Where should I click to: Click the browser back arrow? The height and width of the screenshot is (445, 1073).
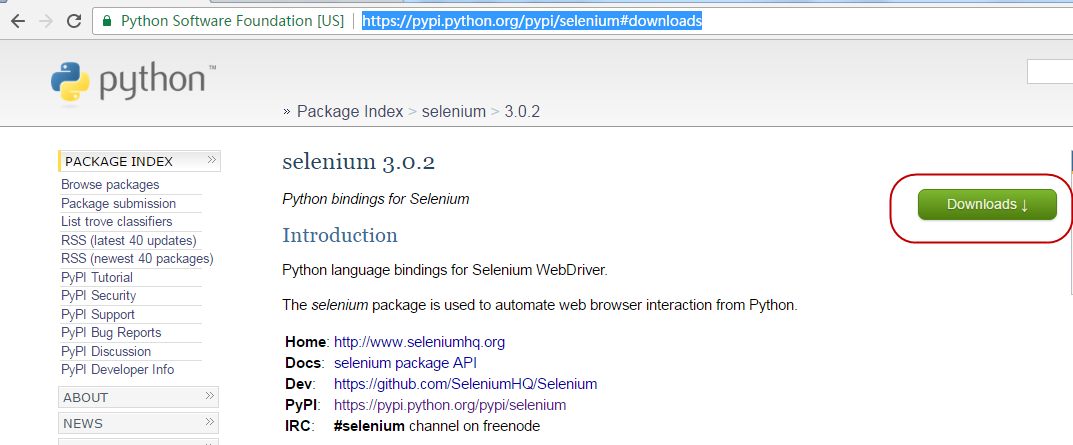[17, 20]
